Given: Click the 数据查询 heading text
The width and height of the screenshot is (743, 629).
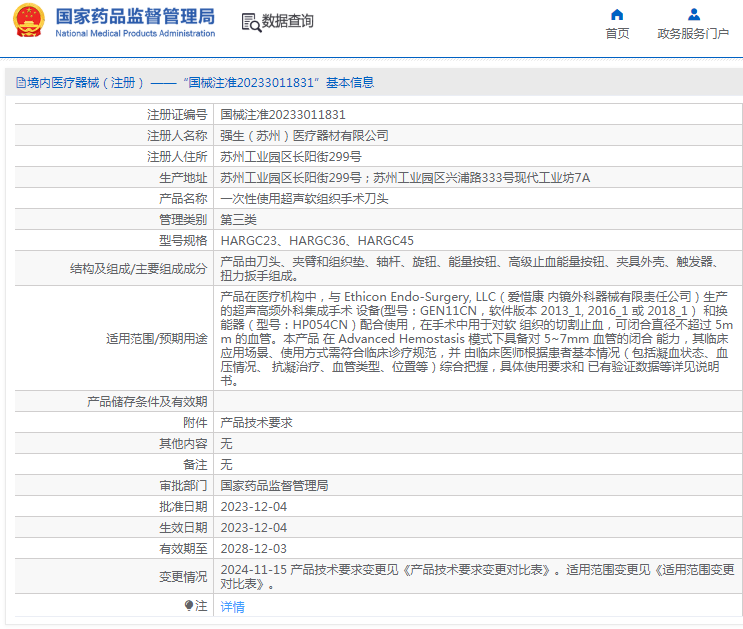Looking at the screenshot, I should click(288, 21).
